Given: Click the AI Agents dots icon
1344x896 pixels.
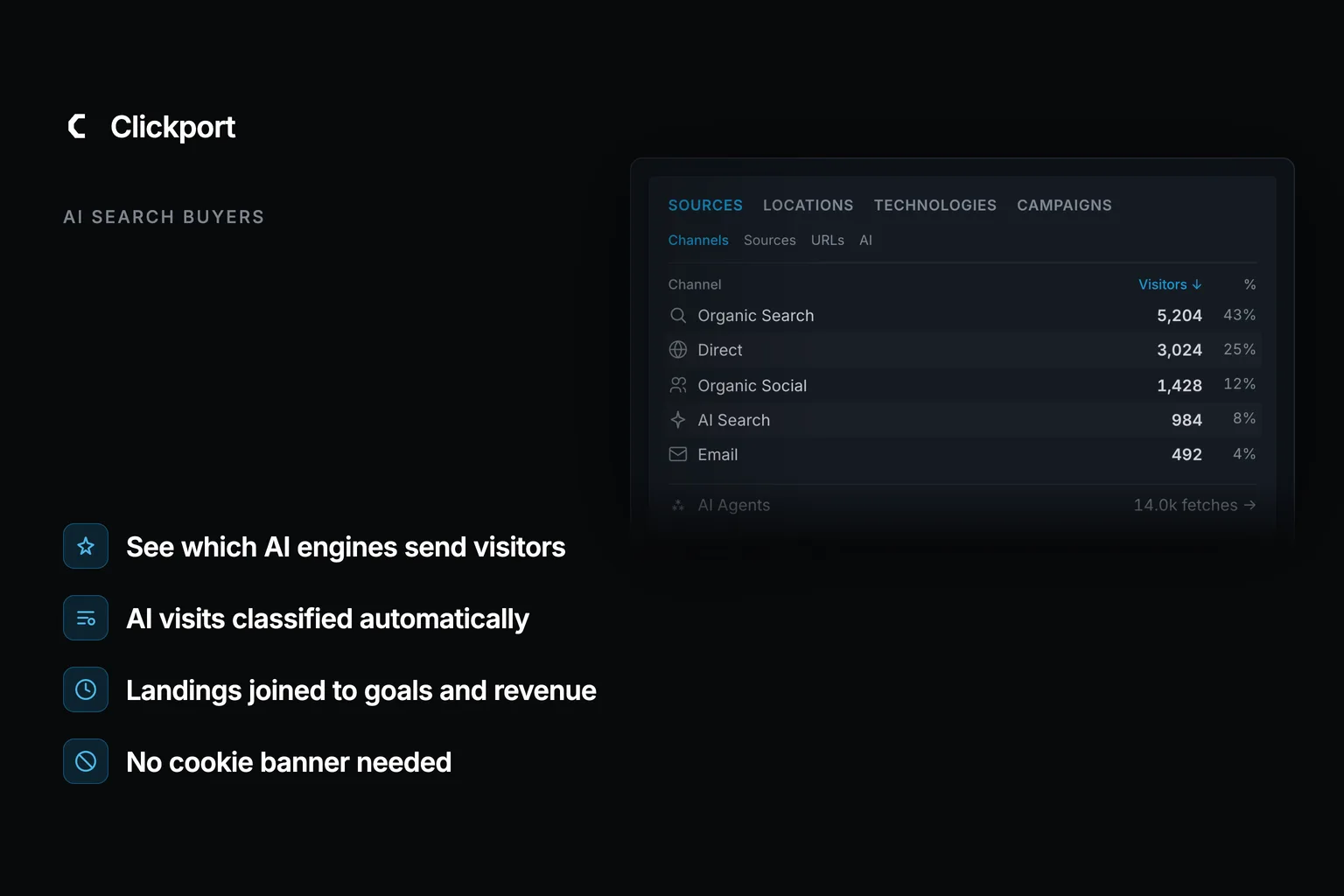Looking at the screenshot, I should click(678, 505).
